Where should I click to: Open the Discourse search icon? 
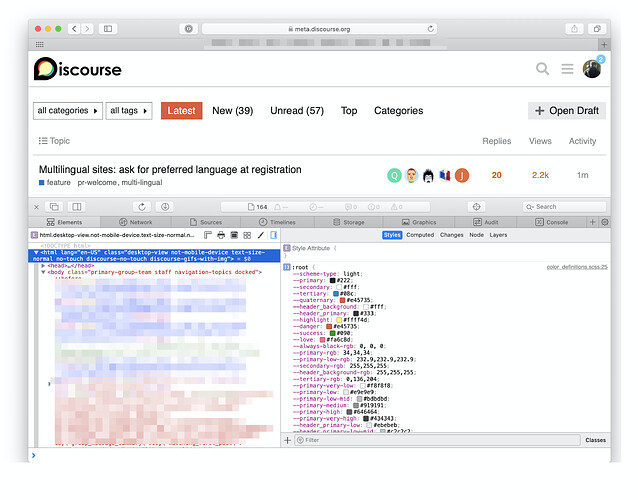[x=542, y=69]
